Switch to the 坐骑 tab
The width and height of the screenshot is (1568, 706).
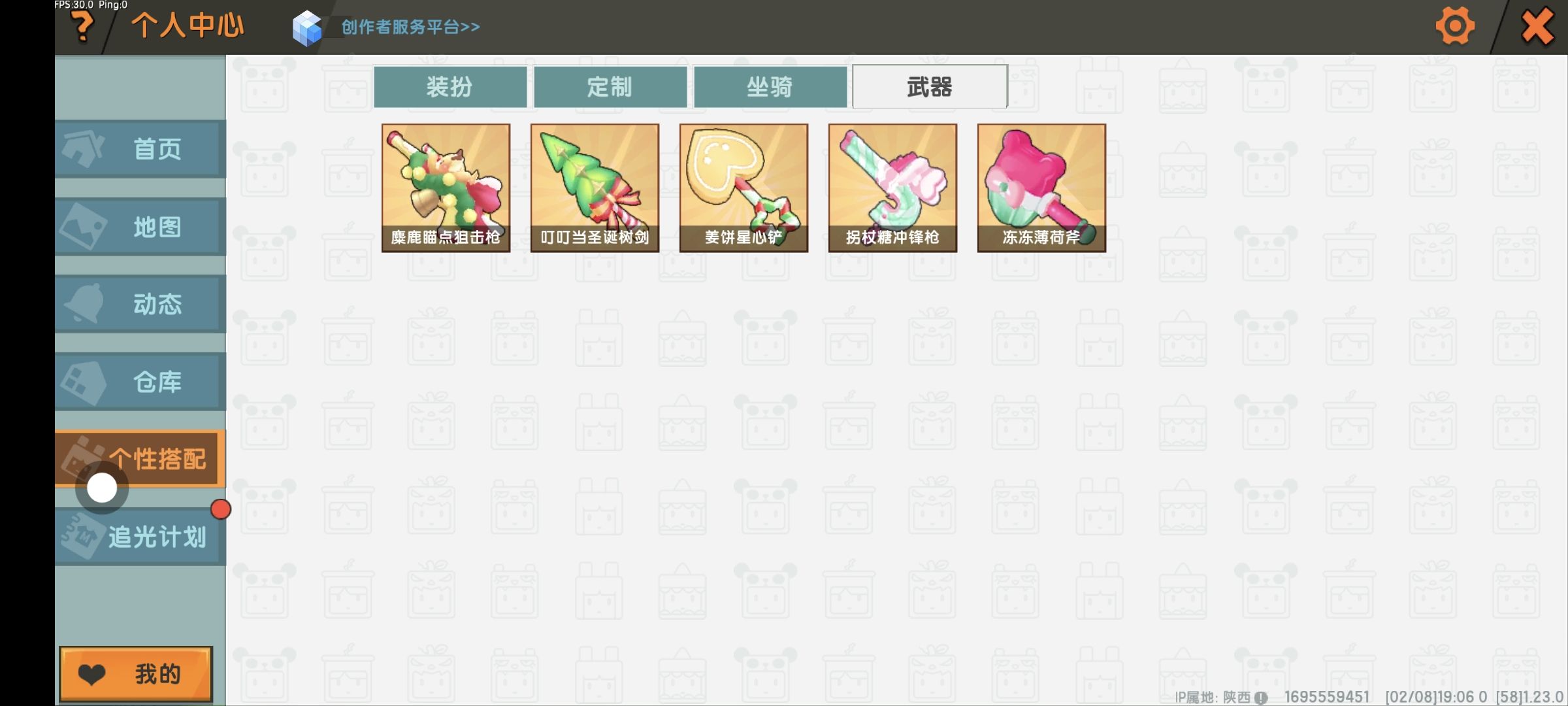point(770,86)
